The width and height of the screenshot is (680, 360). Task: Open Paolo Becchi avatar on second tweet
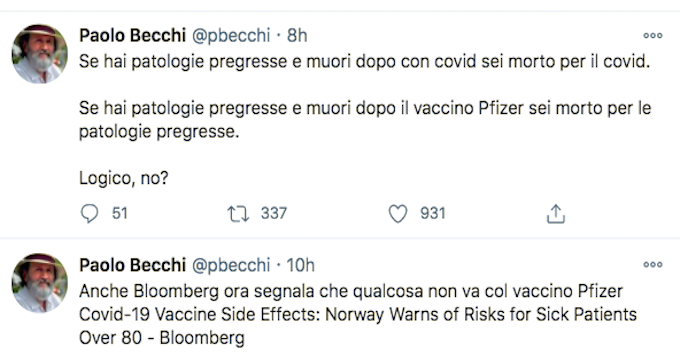39,283
